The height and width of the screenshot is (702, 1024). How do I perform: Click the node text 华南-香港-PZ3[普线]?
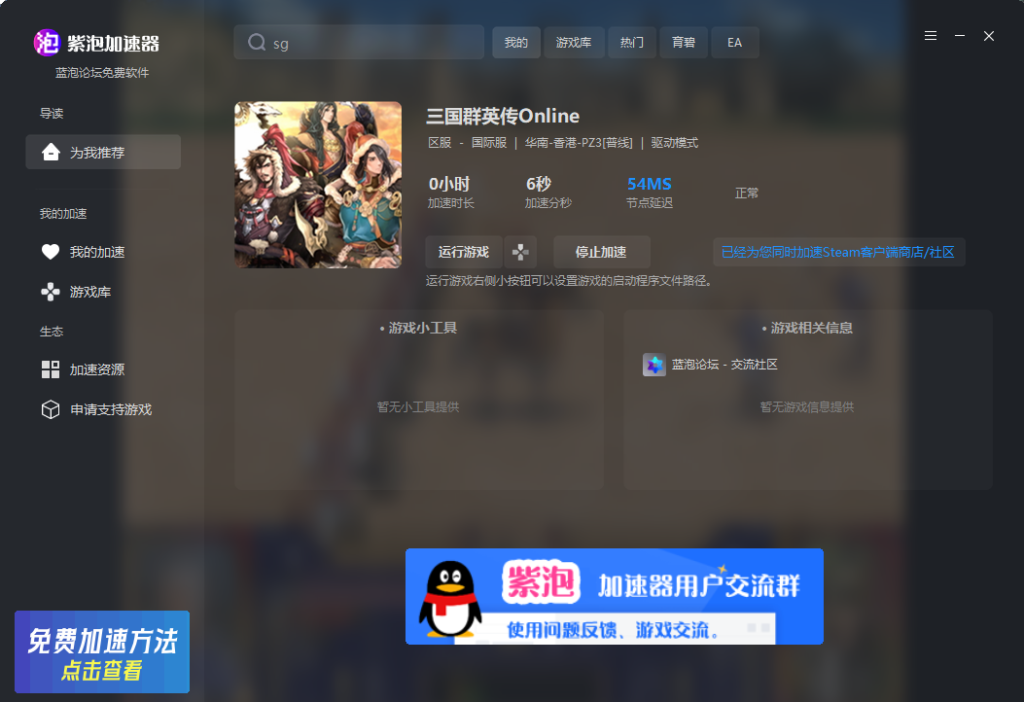tap(579, 143)
